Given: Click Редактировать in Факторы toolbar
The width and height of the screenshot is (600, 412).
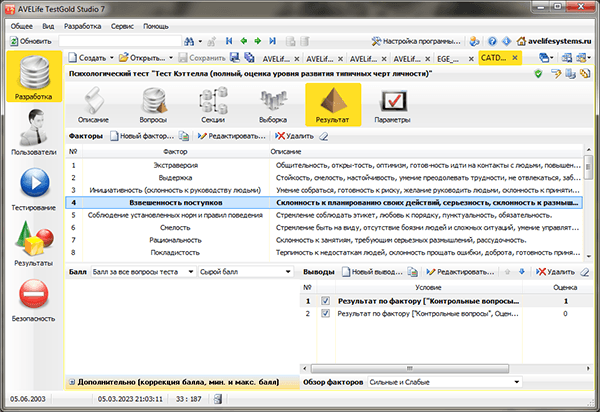Looking at the screenshot, I should (x=232, y=136).
